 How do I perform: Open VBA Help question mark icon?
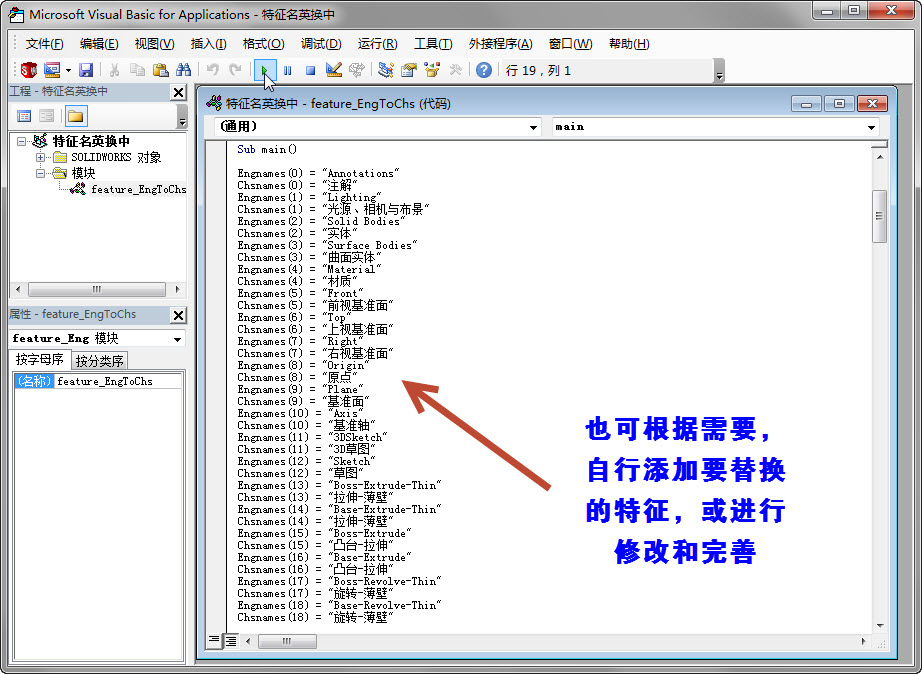[483, 70]
